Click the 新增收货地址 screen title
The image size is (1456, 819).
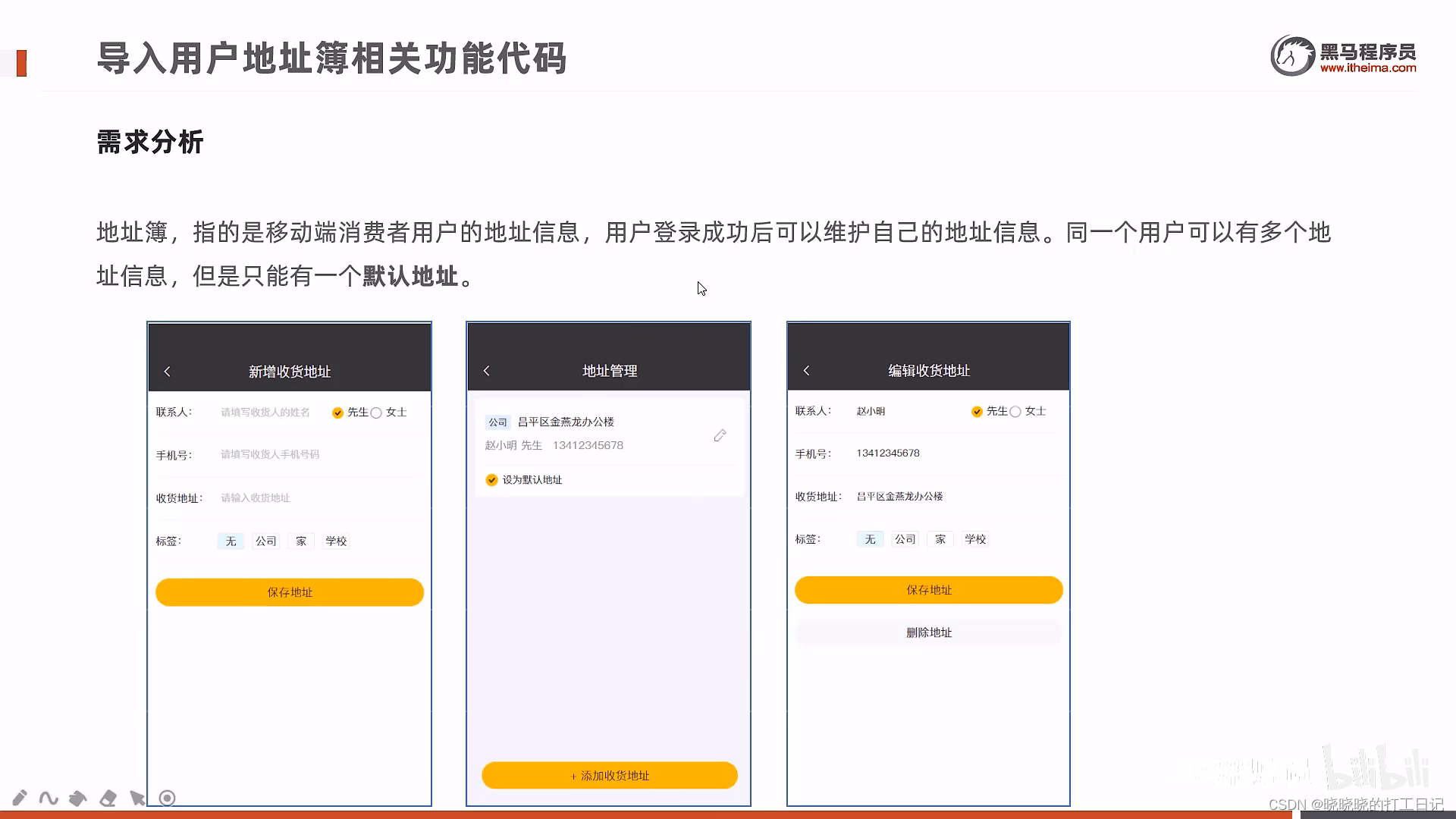tap(290, 372)
